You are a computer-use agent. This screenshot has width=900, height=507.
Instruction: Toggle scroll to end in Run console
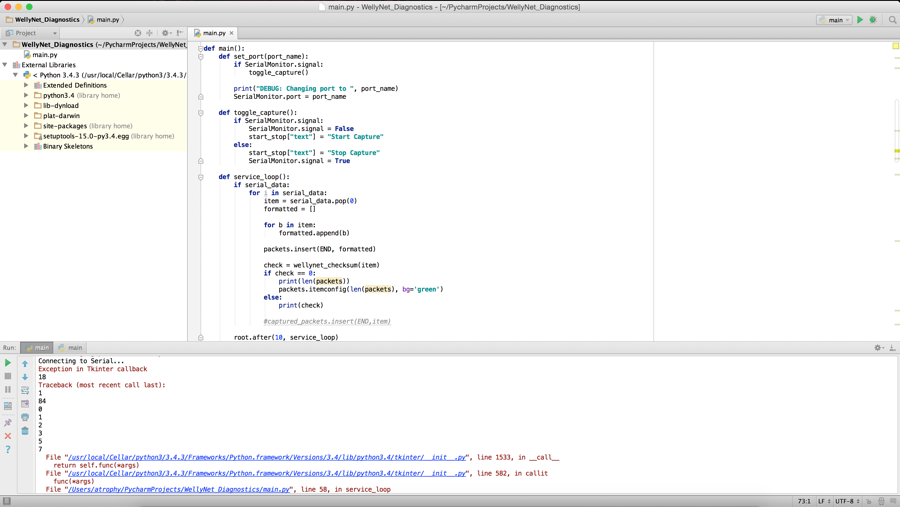pyautogui.click(x=25, y=404)
